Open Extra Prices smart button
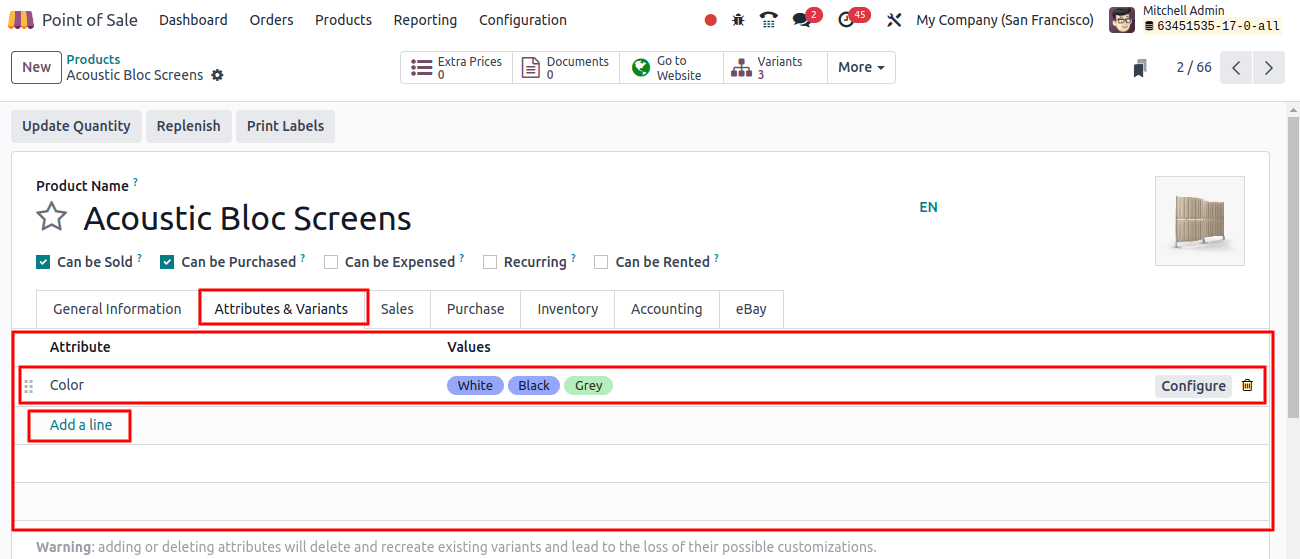The width and height of the screenshot is (1300, 559). click(x=457, y=68)
